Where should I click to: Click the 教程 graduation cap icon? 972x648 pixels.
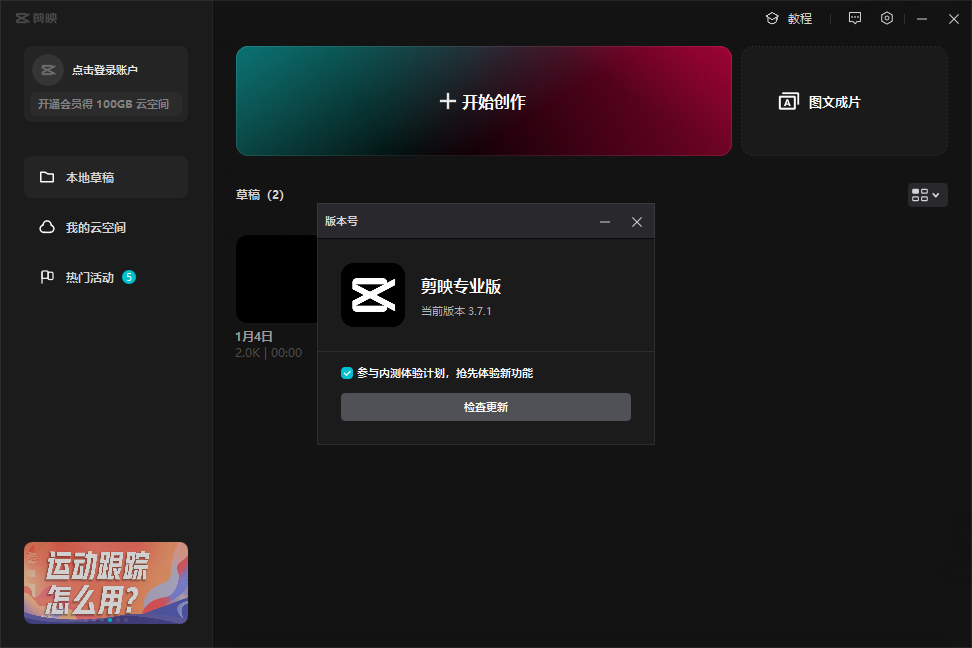(x=772, y=18)
